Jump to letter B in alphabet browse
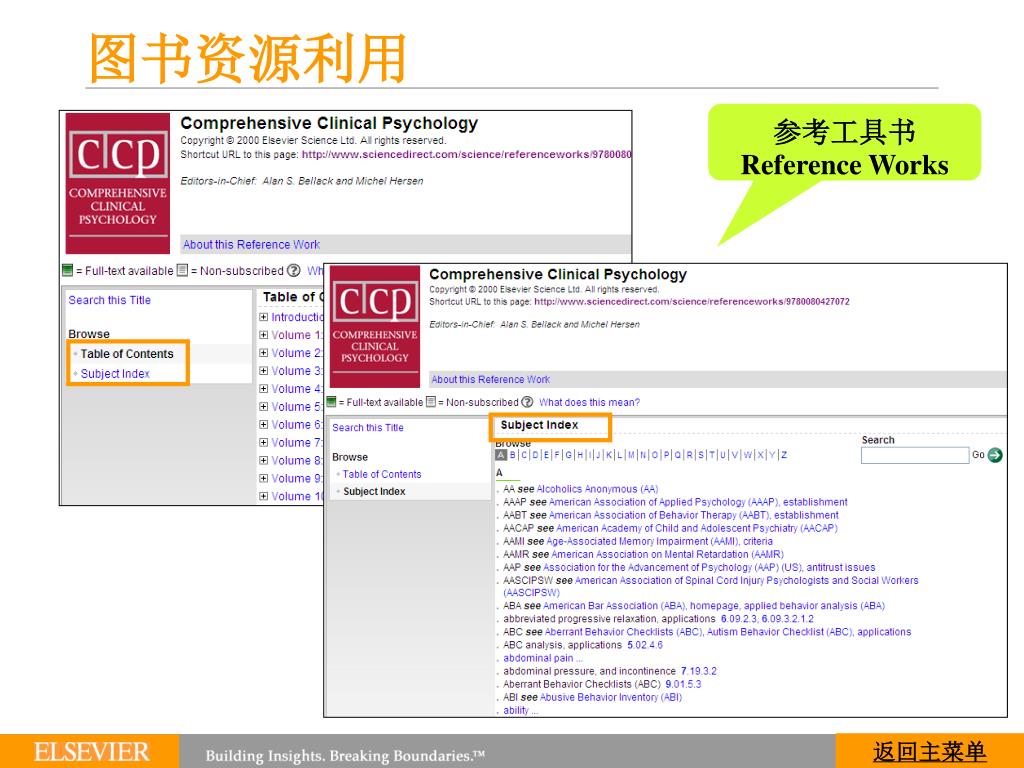Screen dimensions: 1024x768 [513, 455]
